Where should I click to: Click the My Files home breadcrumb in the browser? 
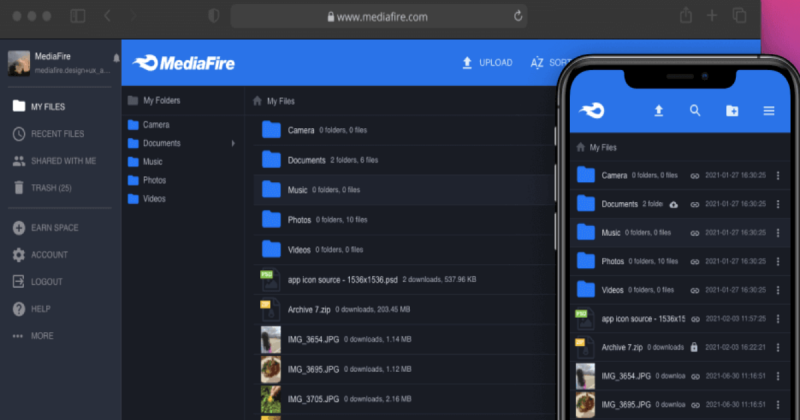tap(274, 101)
